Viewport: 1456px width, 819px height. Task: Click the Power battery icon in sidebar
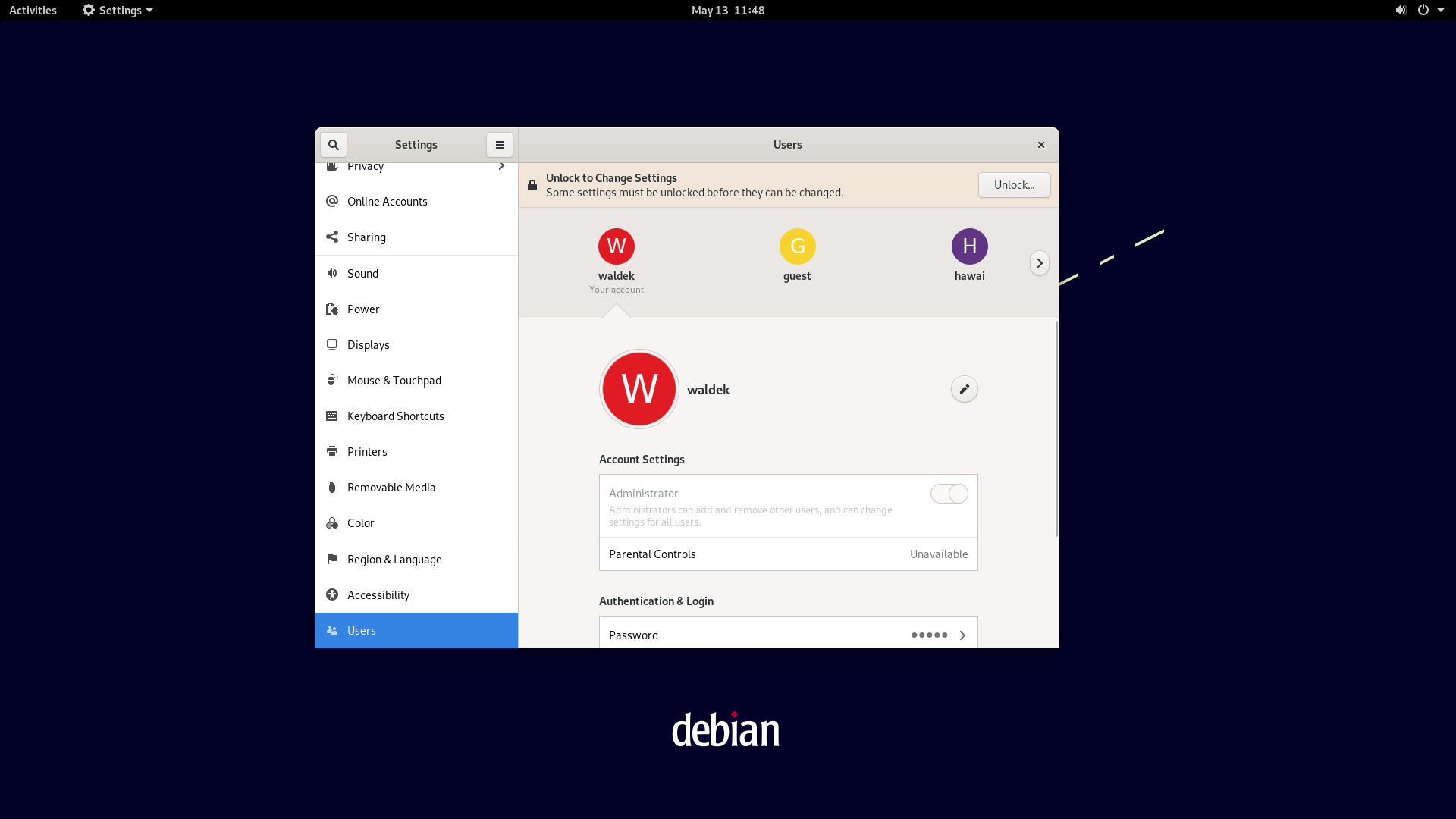[332, 309]
